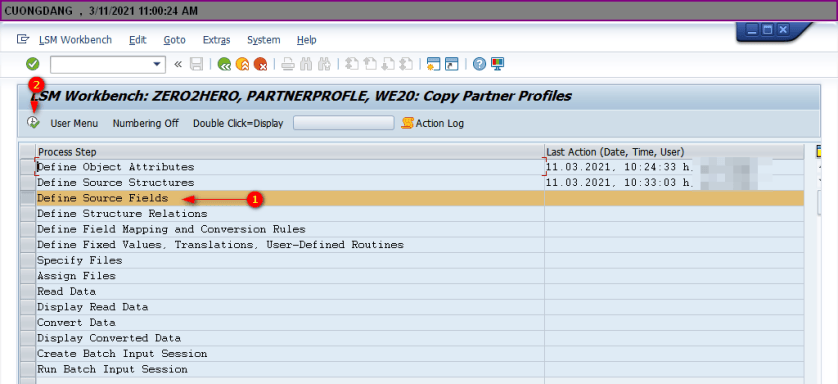The height and width of the screenshot is (384, 838).
Task: Click the Print icon
Action: coord(288,65)
